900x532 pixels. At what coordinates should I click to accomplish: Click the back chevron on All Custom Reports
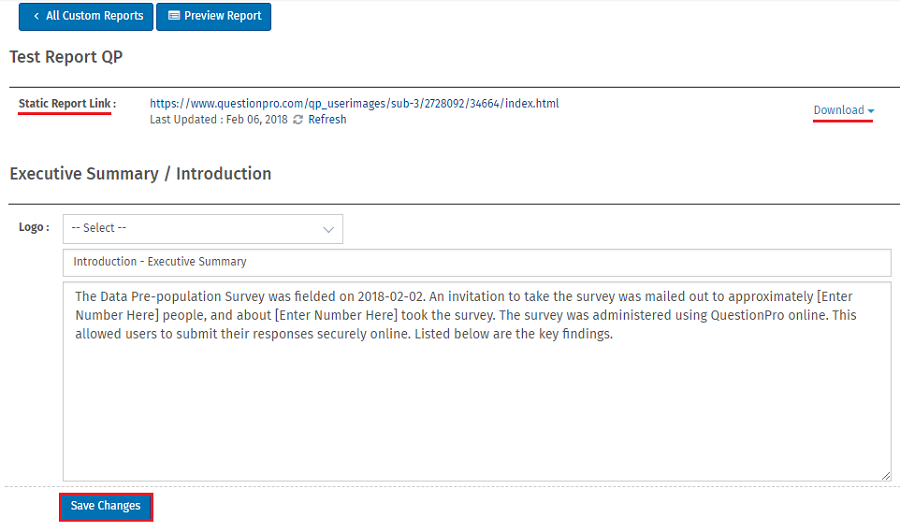(x=36, y=16)
